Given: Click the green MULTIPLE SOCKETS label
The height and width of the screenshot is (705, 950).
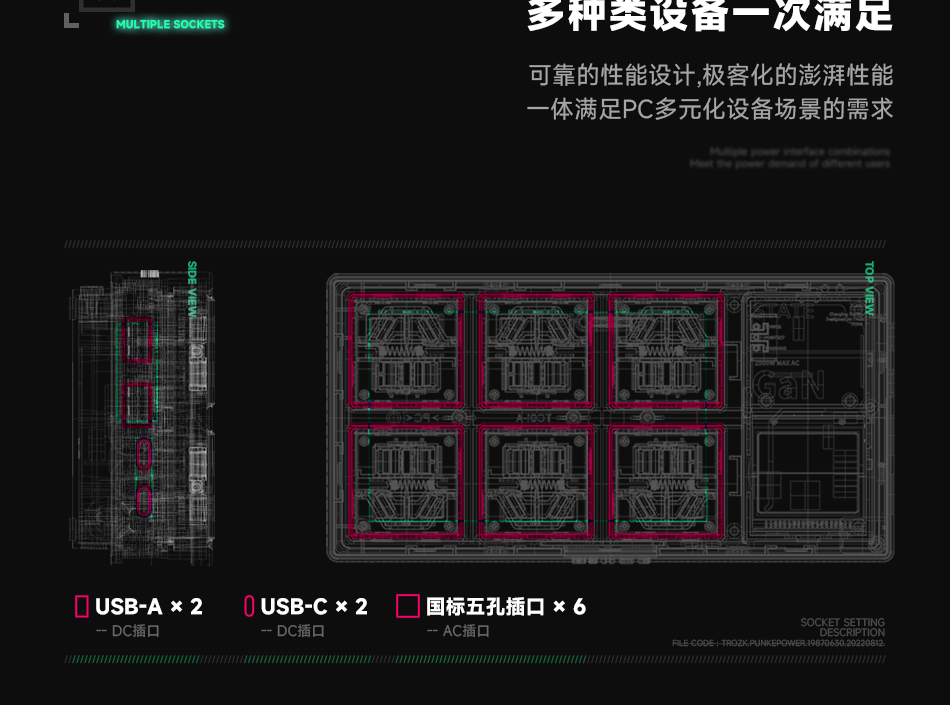Looking at the screenshot, I should (170, 24).
